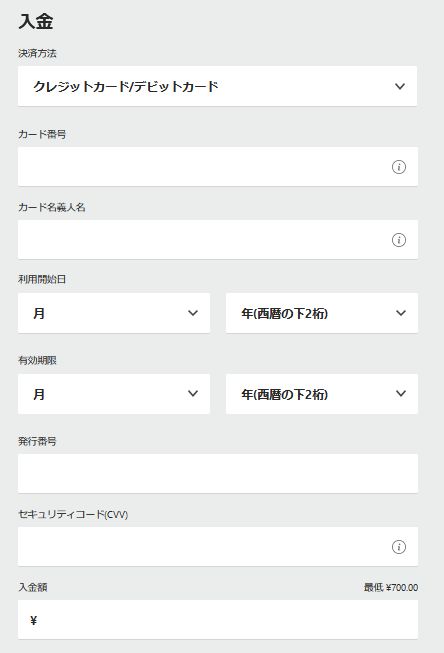
Task: Click the 発行番号 label text
Action: pos(37,441)
